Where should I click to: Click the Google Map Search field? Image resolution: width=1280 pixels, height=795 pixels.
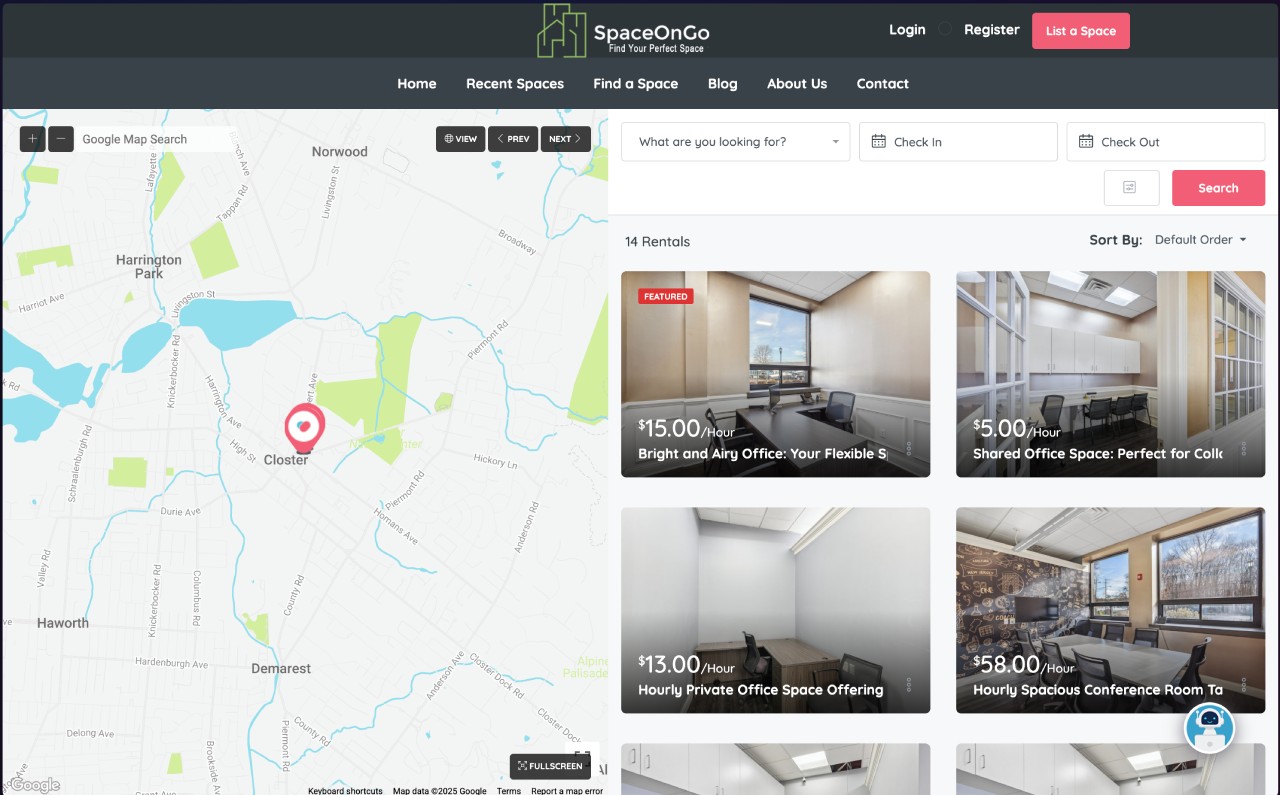coord(155,139)
